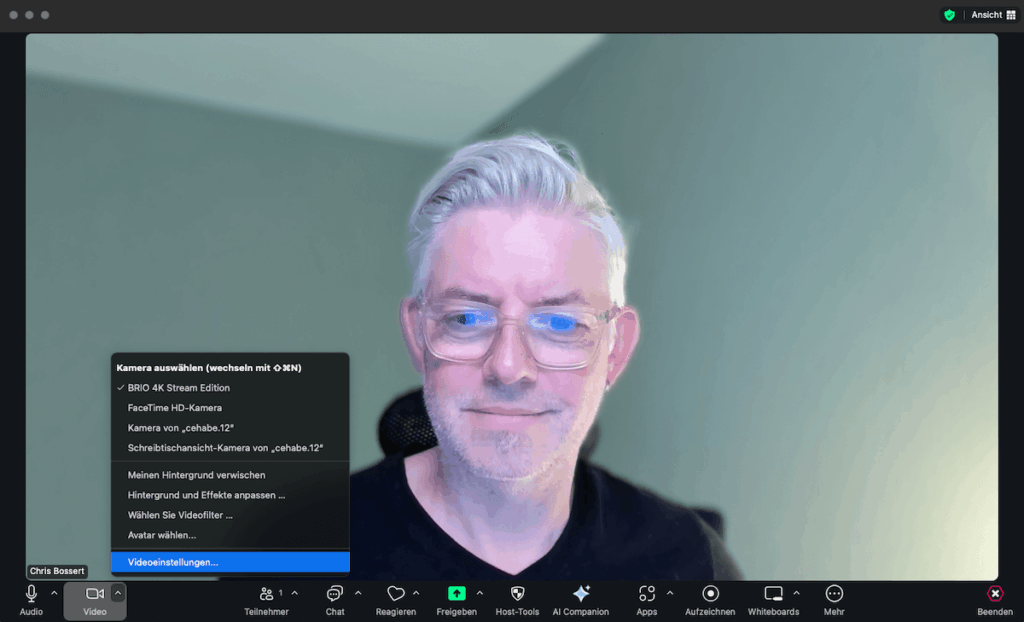This screenshot has width=1024, height=622.
Task: Start recording with Aufzeichnen
Action: [x=710, y=594]
